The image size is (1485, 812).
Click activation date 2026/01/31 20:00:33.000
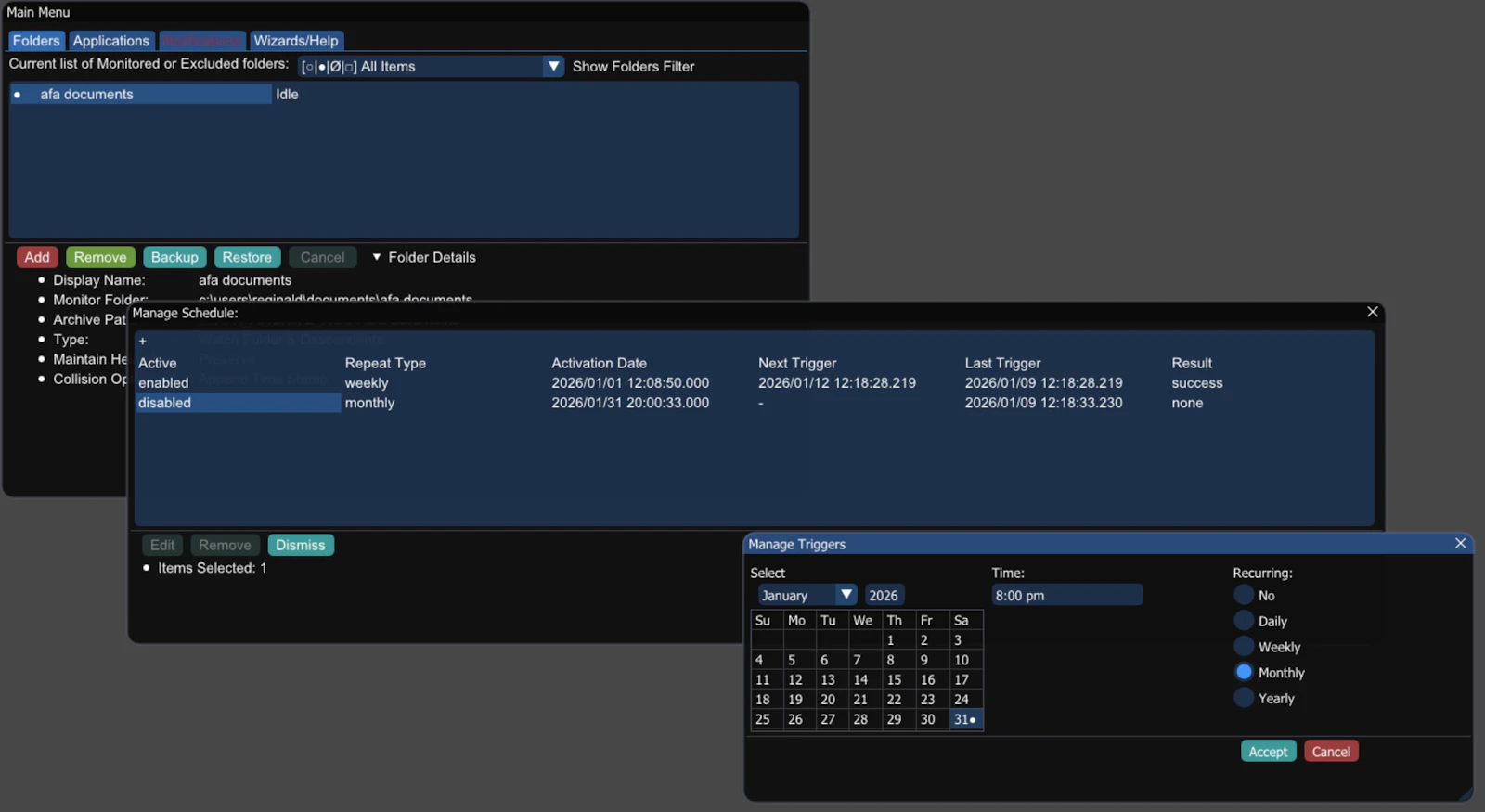(630, 403)
